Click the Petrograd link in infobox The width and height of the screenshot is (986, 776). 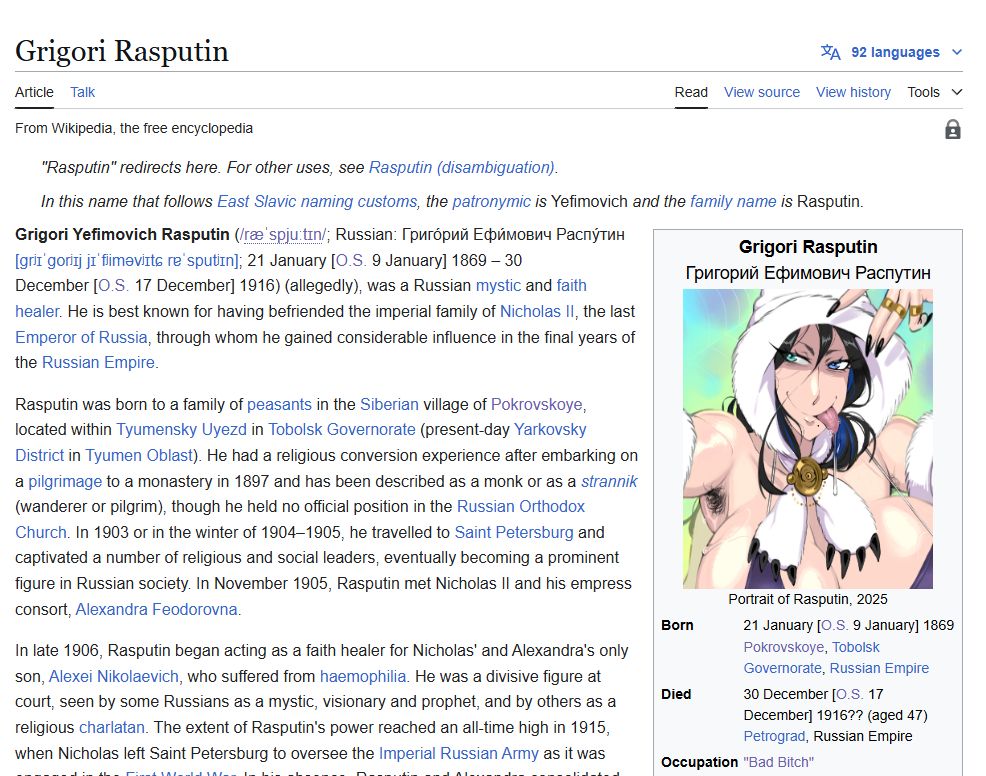773,736
